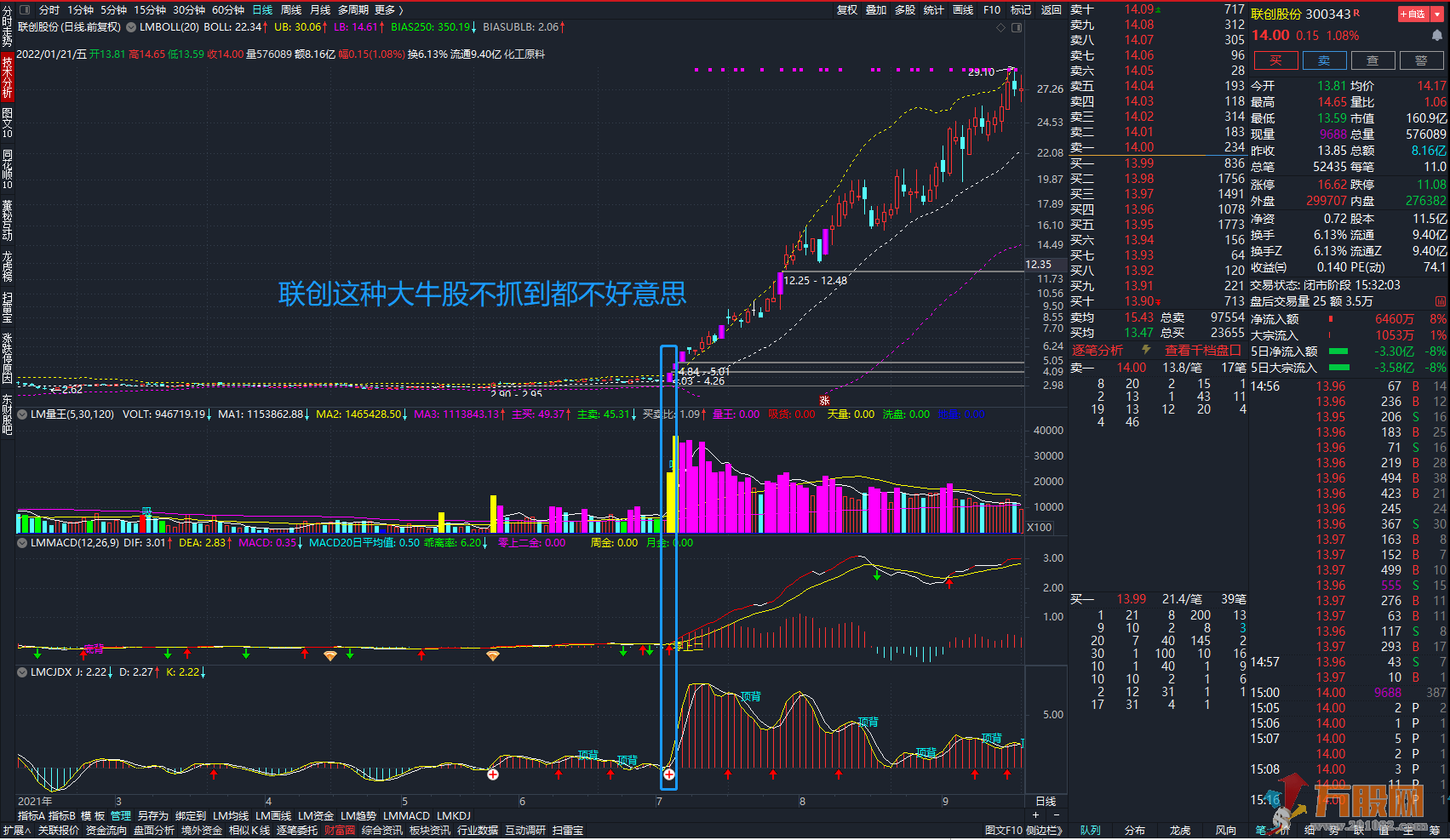Add stock with +自选 button

pos(1413,14)
